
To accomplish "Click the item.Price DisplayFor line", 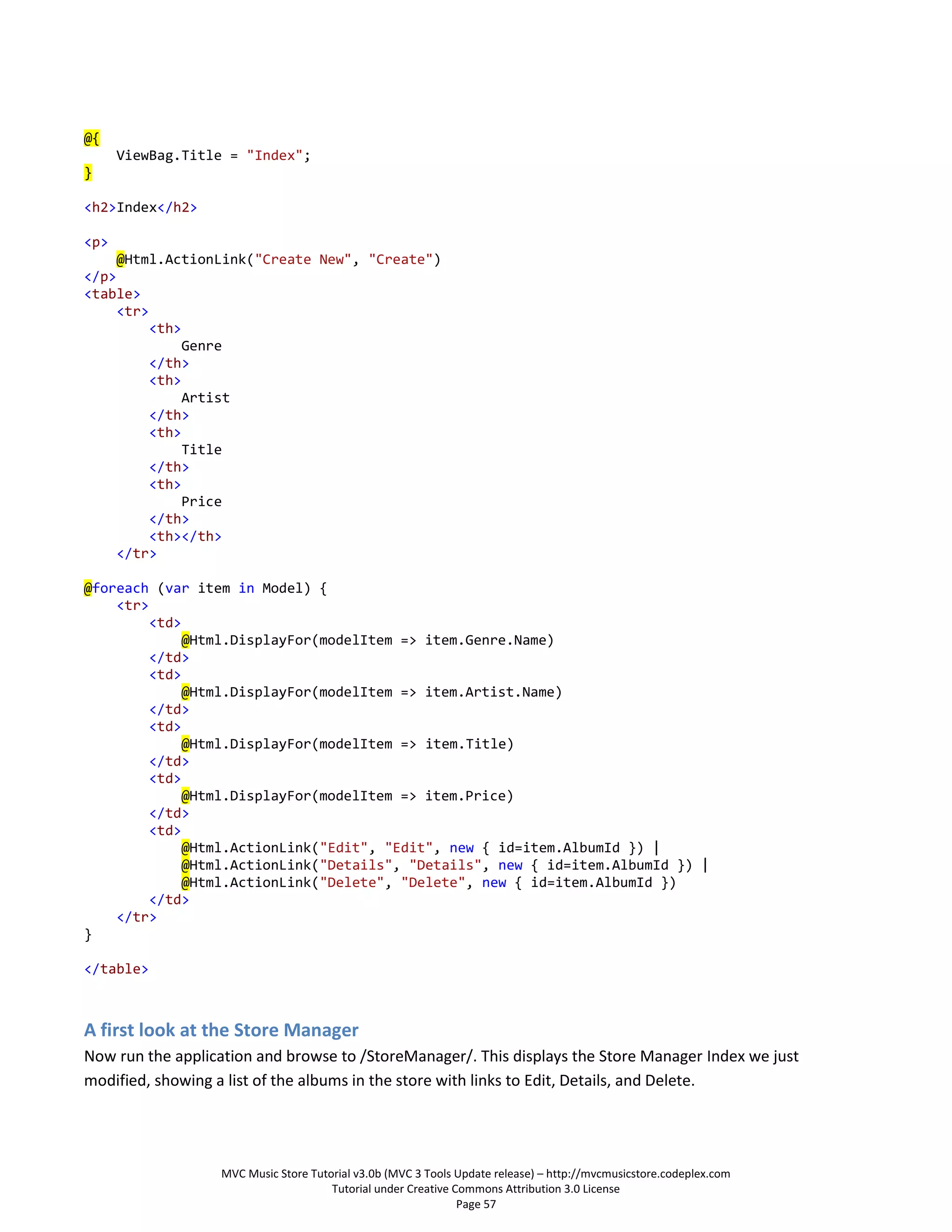I will coord(347,796).
